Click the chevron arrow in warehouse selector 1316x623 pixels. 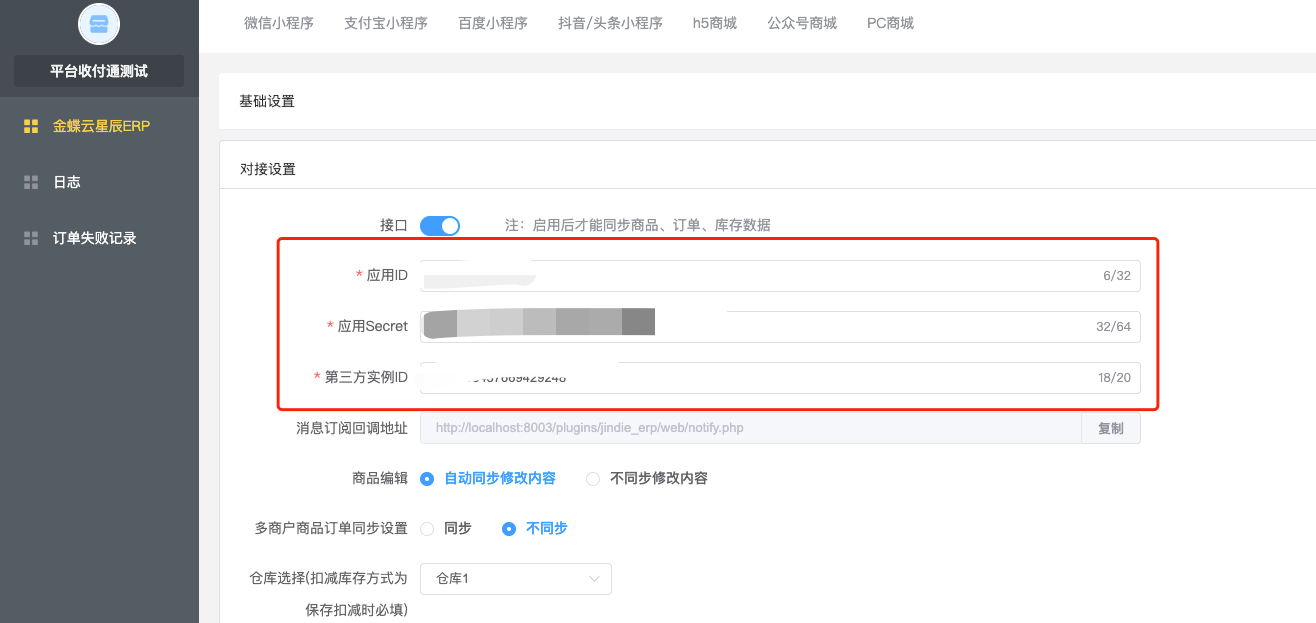click(595, 579)
